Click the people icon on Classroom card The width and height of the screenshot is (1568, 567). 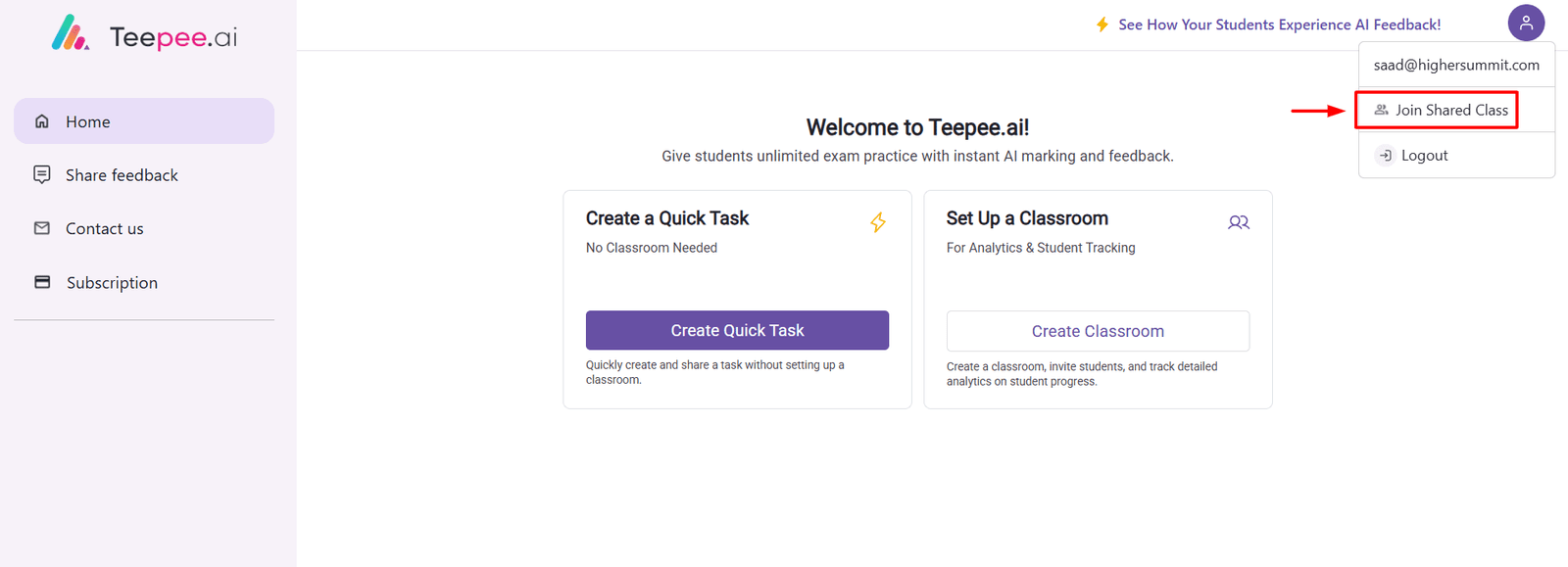click(1239, 222)
